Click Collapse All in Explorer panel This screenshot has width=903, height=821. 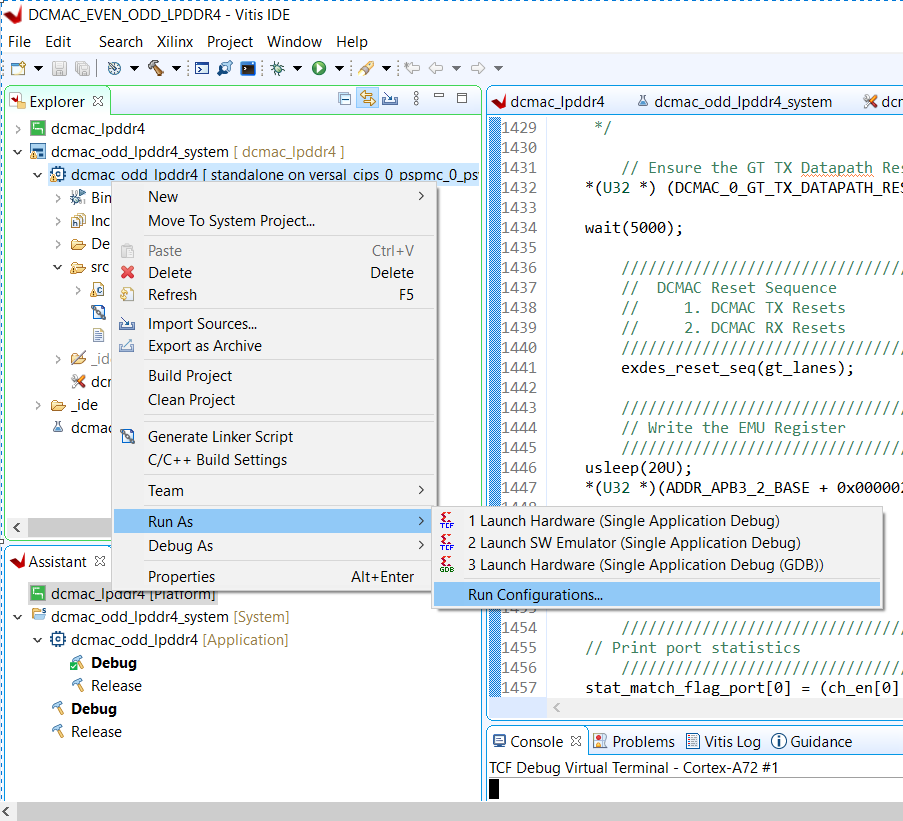click(345, 99)
